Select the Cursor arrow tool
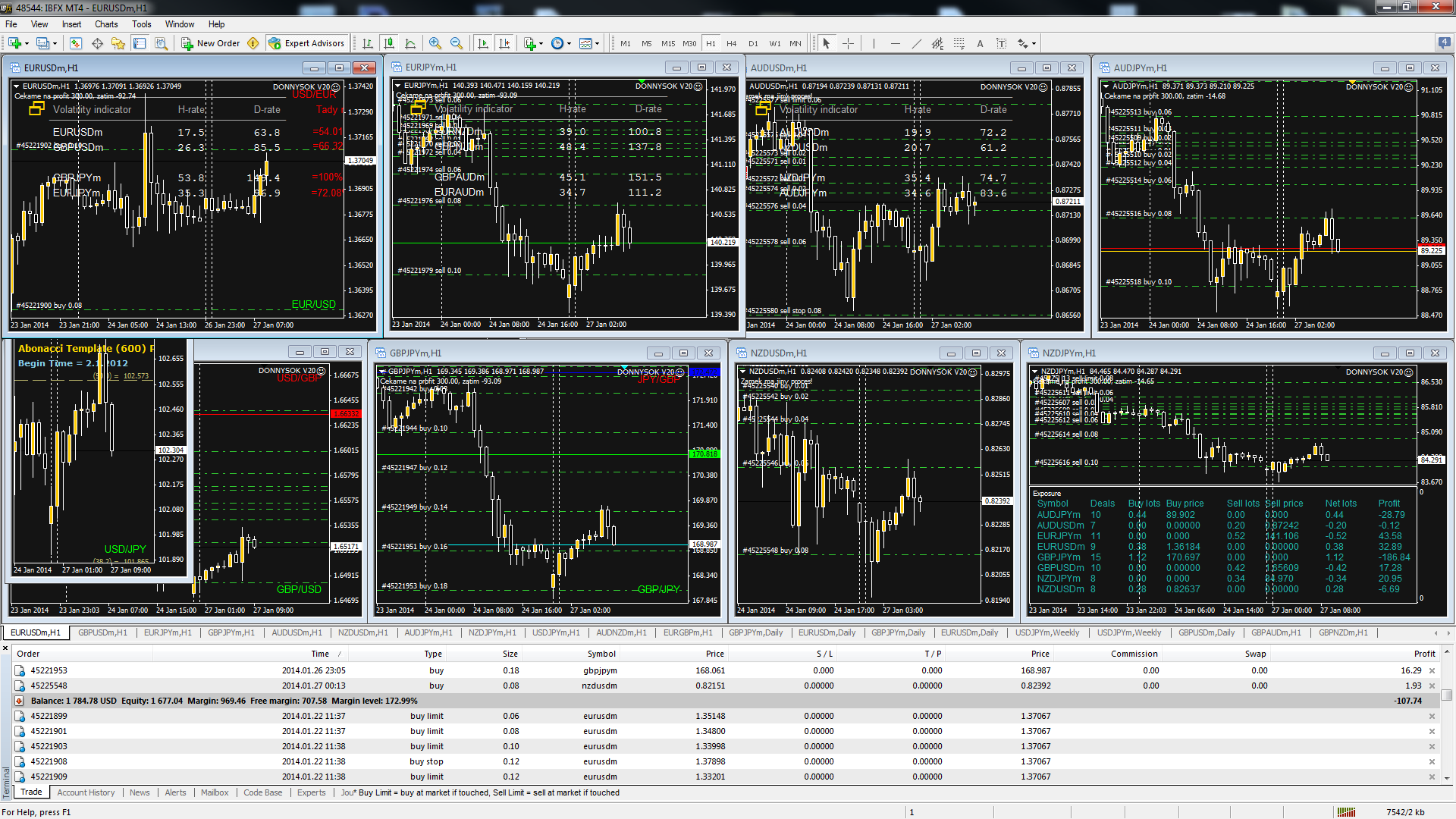The image size is (1456, 819). (827, 43)
